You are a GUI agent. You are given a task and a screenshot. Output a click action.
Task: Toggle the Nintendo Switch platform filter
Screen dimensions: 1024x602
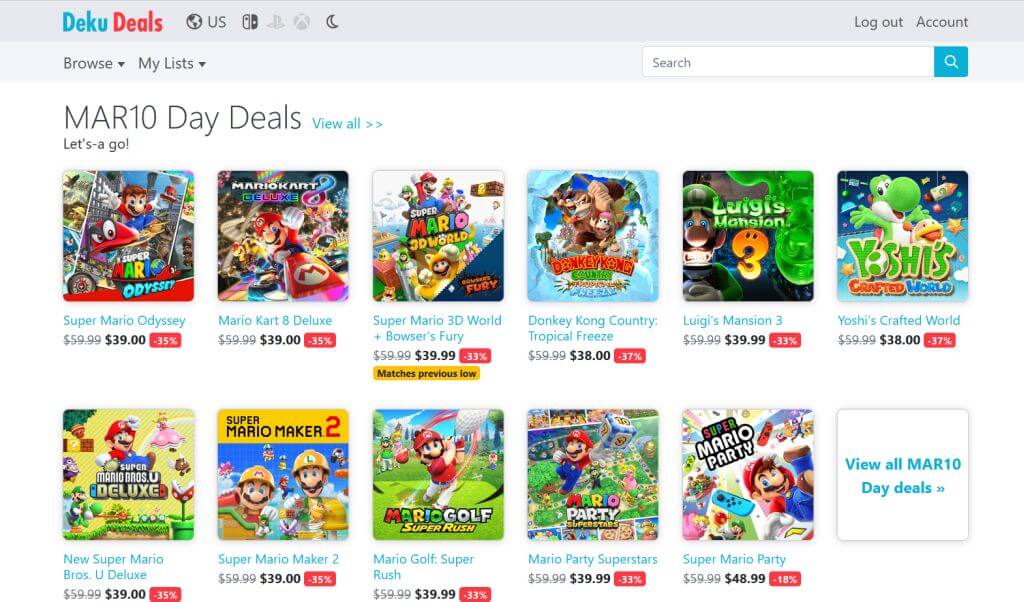[250, 21]
